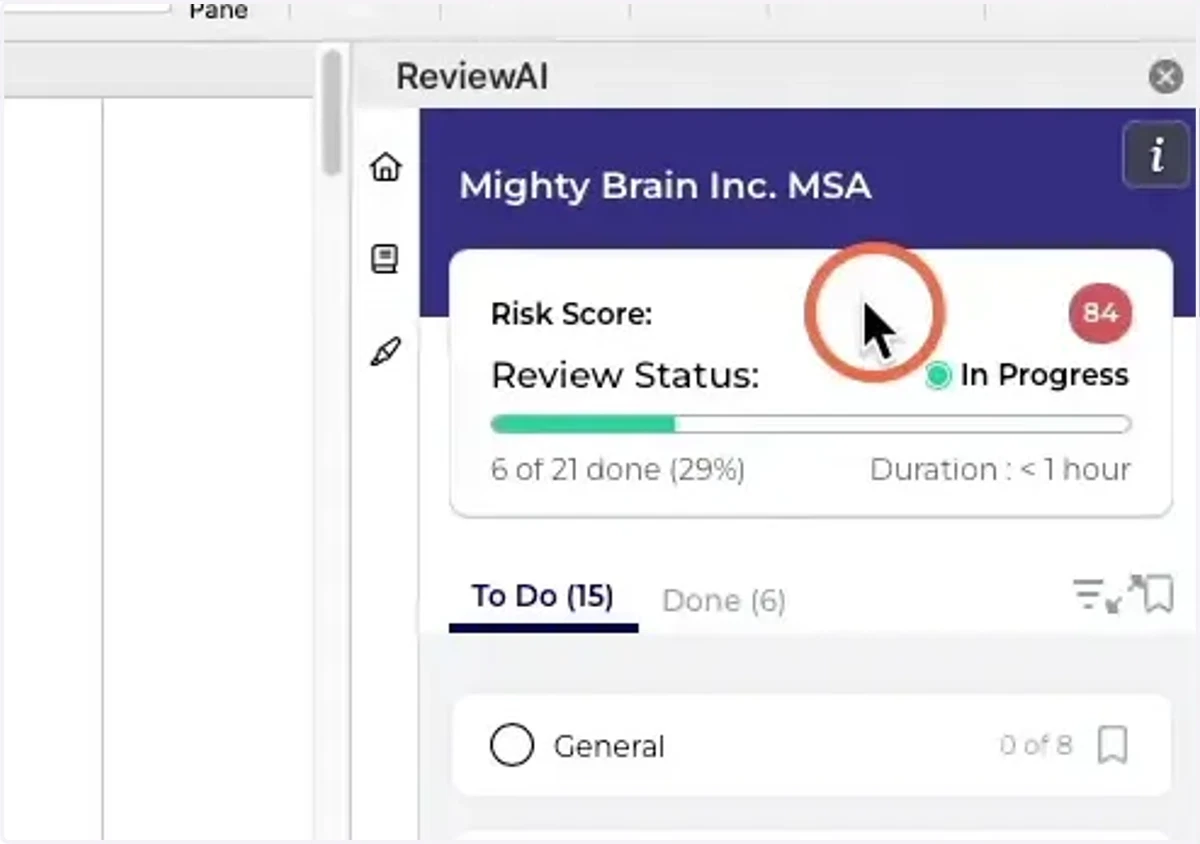The image size is (1200, 844).
Task: Bookmark the General category row
Action: [x=1113, y=746]
